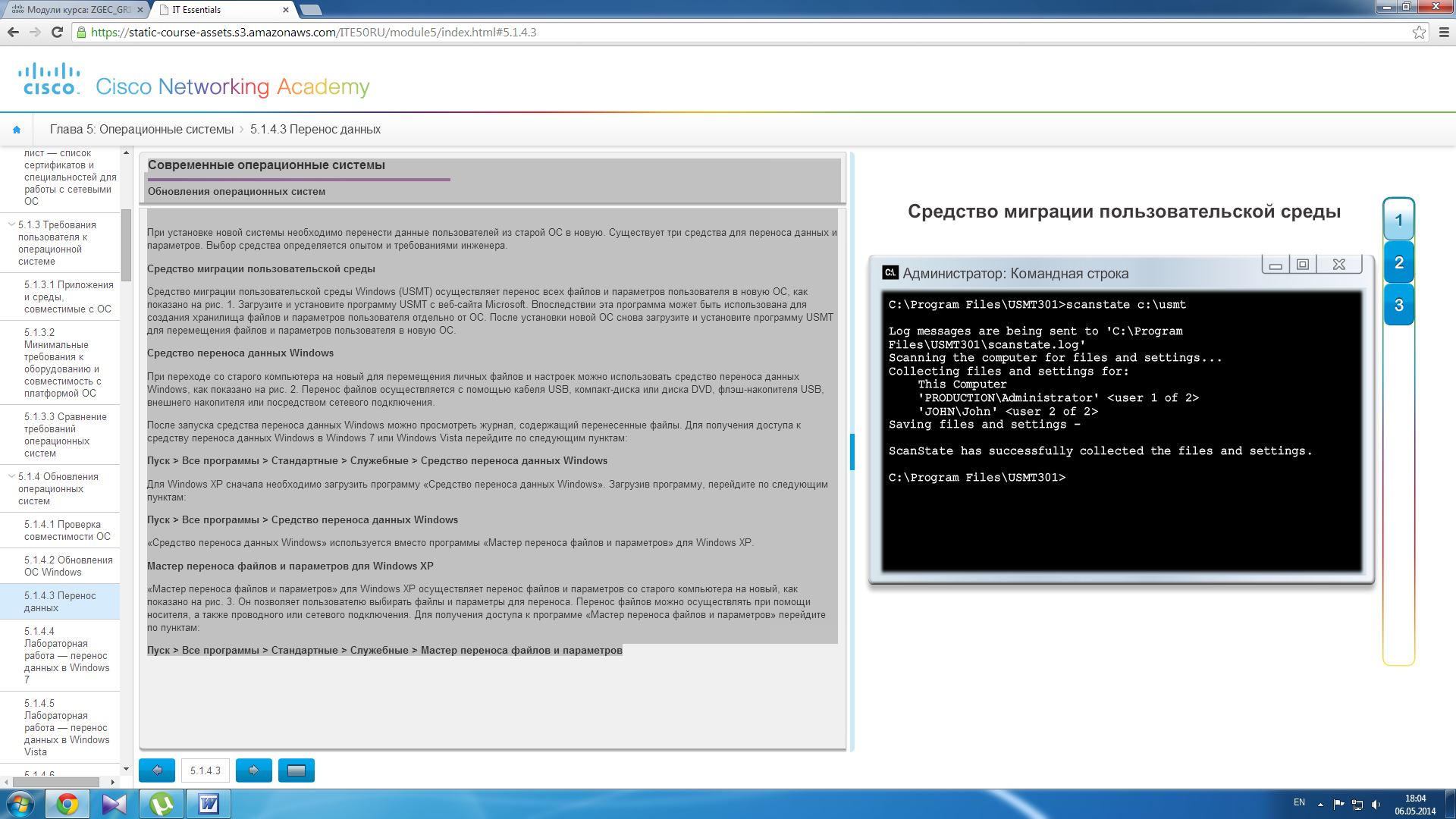This screenshot has width=1456, height=819.
Task: Click the taskbar clock showing 18:04
Action: (1415, 804)
